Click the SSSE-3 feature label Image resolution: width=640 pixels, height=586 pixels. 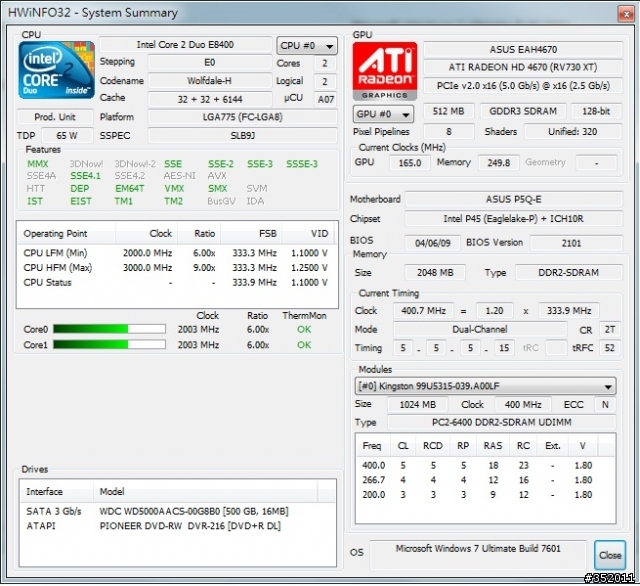[x=302, y=164]
